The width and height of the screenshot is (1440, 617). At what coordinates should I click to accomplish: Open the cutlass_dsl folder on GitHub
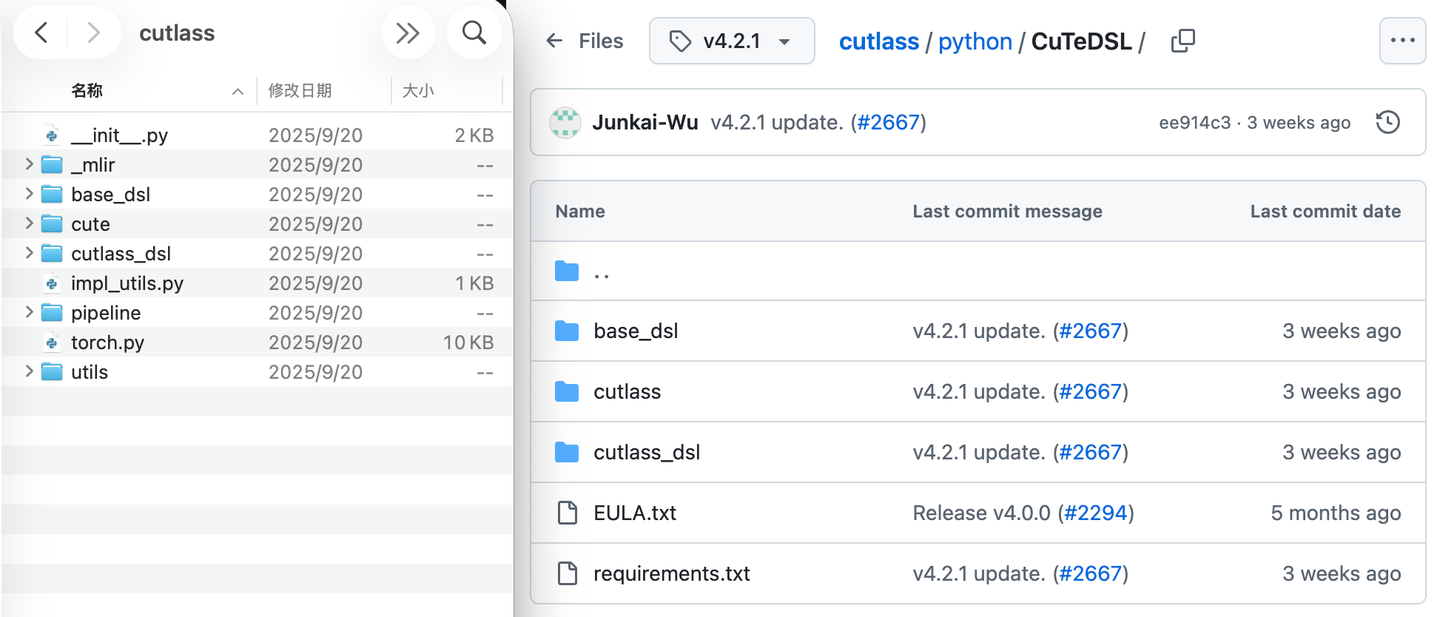646,453
